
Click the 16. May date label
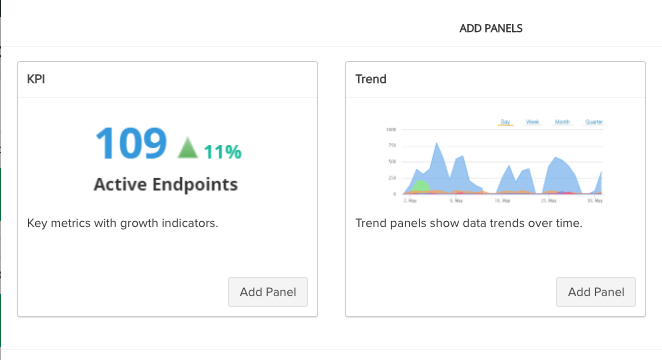click(x=502, y=200)
